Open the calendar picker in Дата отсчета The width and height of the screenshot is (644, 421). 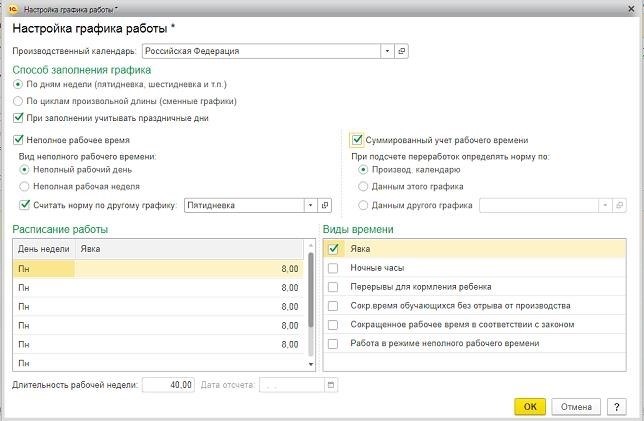tap(332, 384)
